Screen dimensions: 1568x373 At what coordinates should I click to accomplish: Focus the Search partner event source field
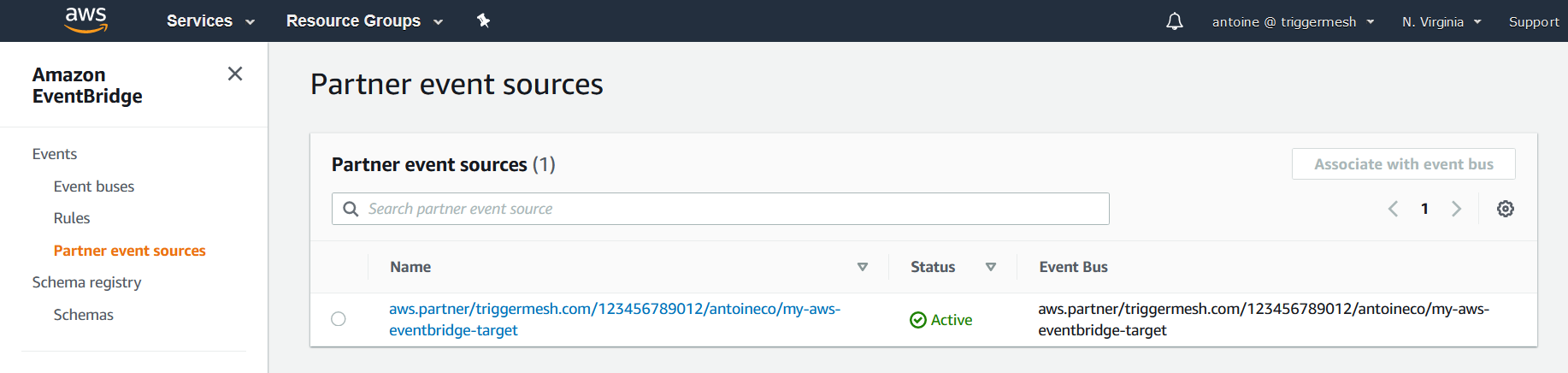(721, 209)
